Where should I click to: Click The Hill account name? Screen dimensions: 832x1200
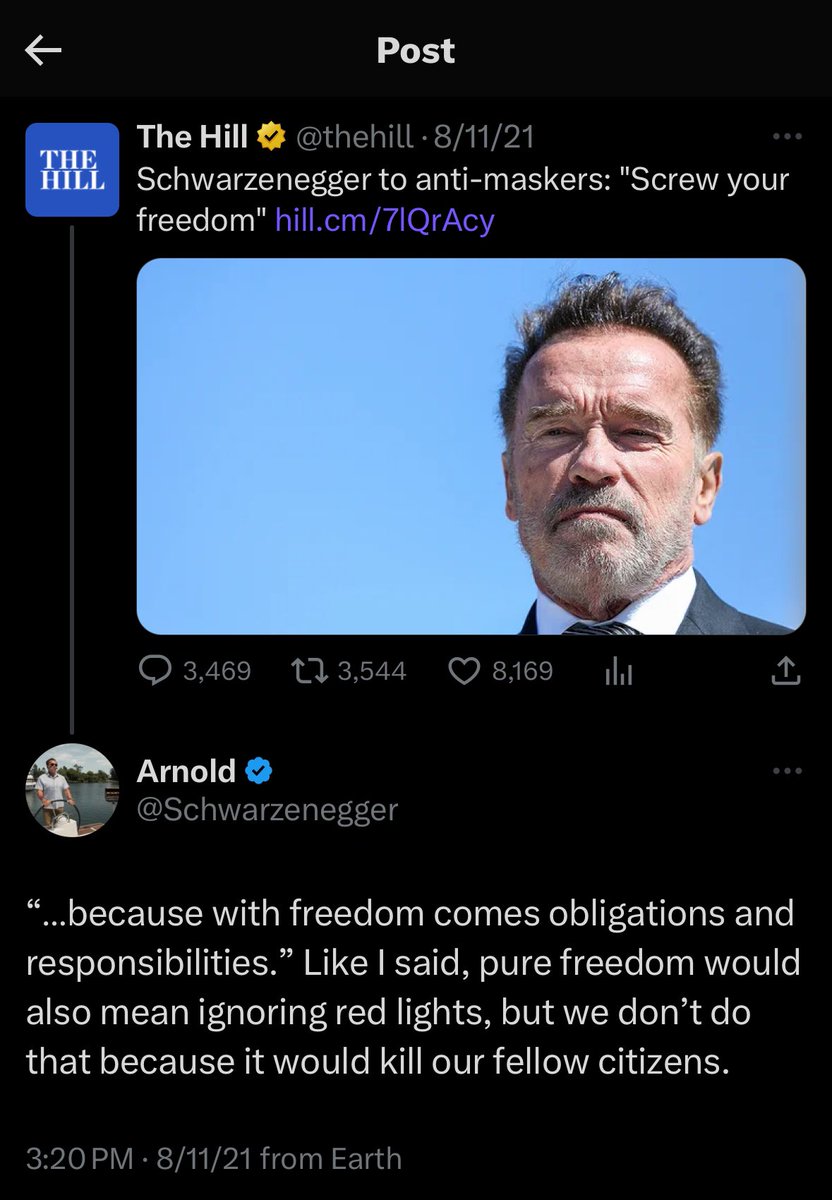pos(192,137)
